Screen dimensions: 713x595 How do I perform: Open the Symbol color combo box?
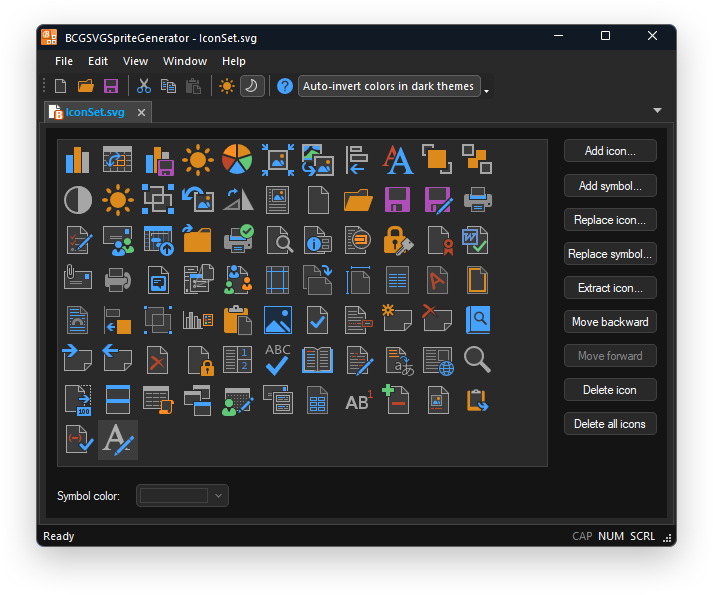pos(182,495)
